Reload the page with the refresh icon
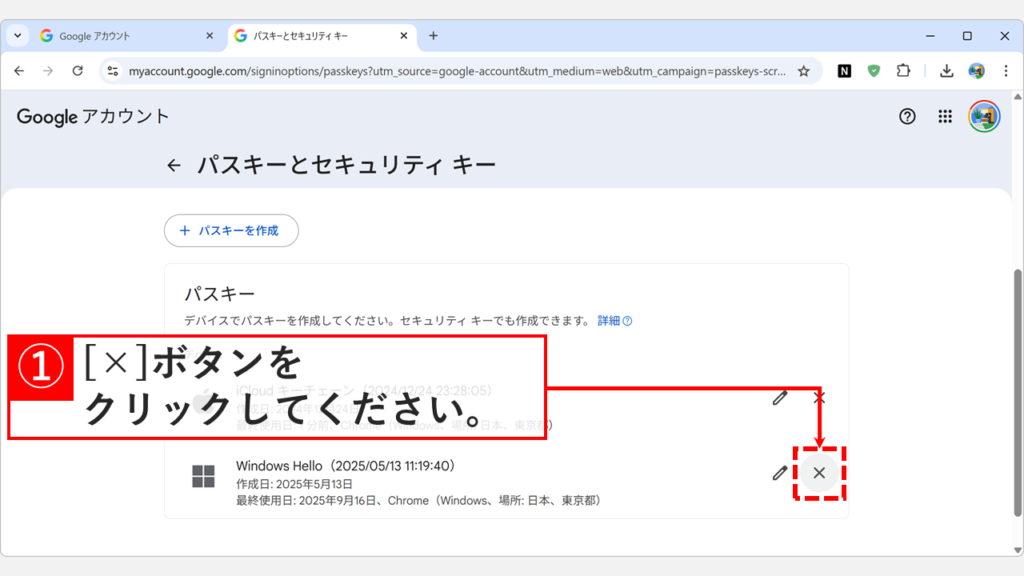The width and height of the screenshot is (1024, 576). pos(79,71)
